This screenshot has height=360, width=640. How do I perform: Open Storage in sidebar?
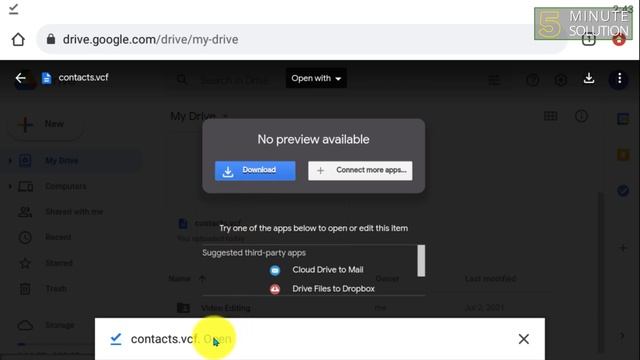[60, 325]
